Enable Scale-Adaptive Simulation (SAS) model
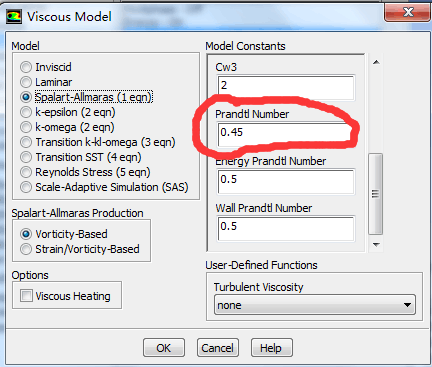The width and height of the screenshot is (432, 367). click(26, 187)
